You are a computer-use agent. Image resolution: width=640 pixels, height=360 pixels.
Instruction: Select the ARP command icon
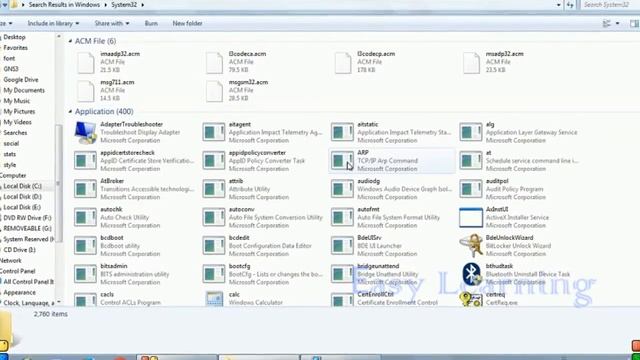[x=342, y=161]
